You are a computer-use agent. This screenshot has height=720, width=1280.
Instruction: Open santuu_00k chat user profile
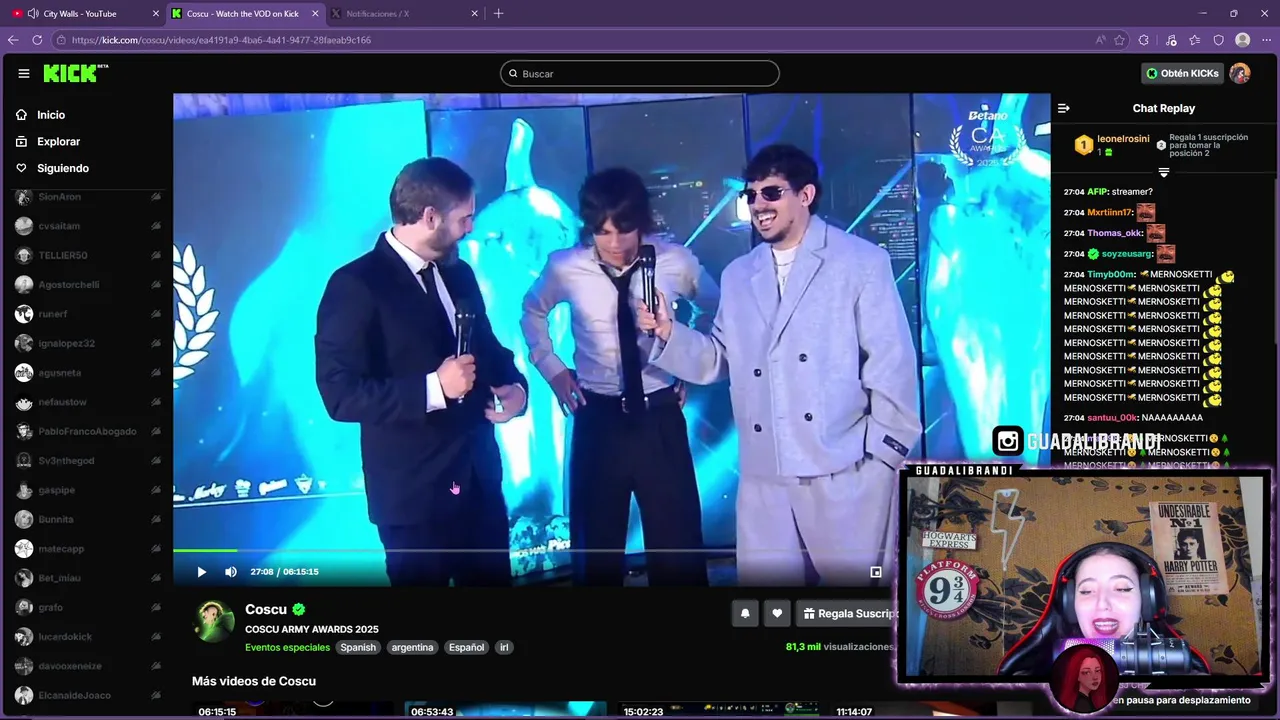coord(1112,418)
